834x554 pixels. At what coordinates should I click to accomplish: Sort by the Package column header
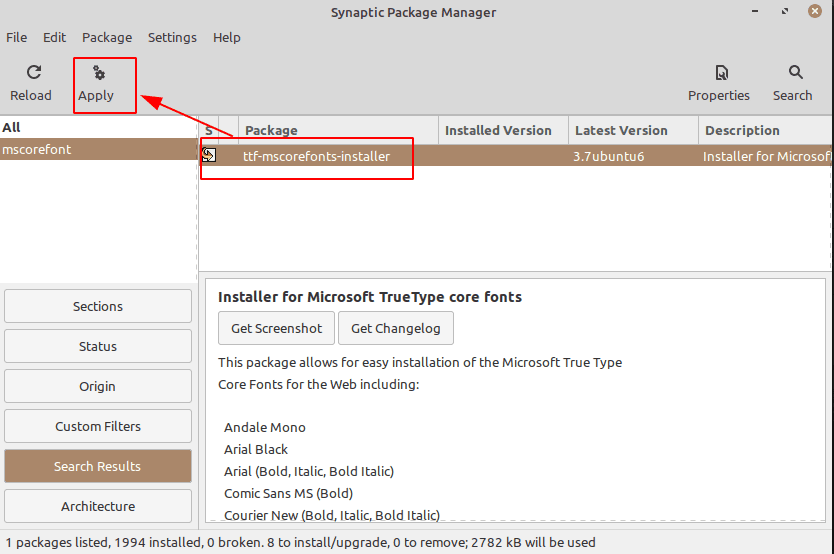point(338,130)
